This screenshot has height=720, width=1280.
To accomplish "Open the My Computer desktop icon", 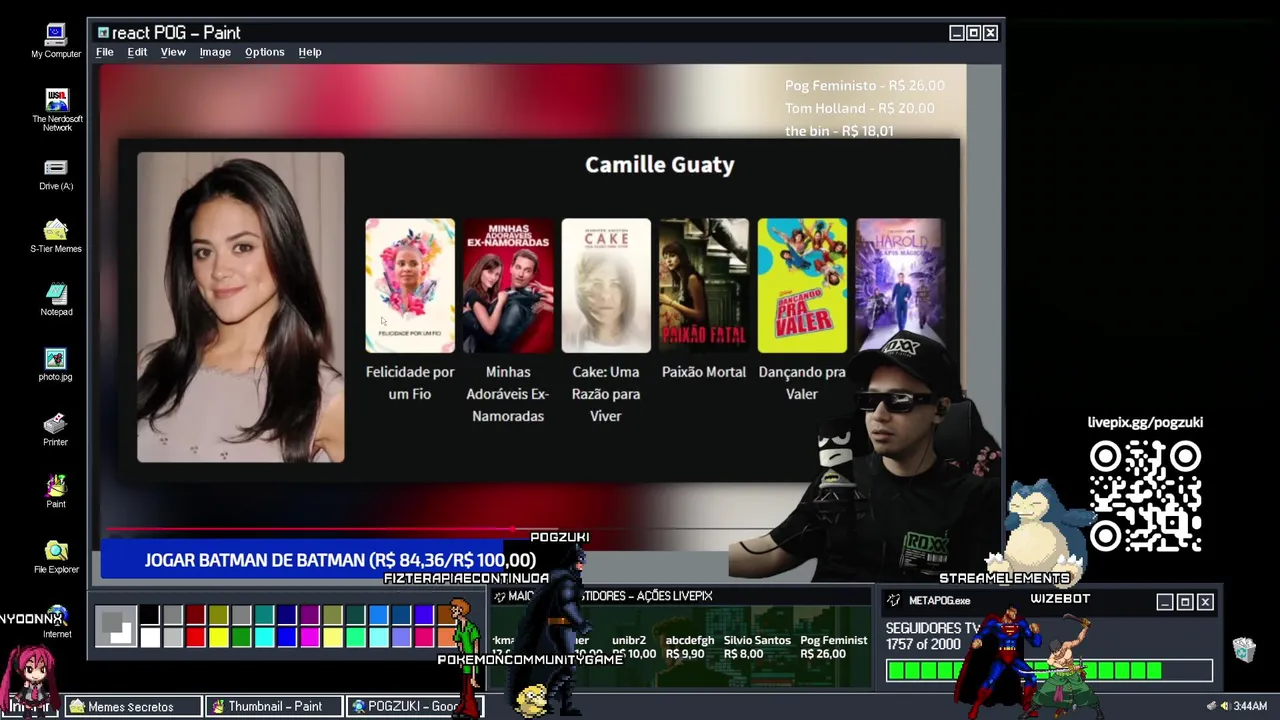I will click(x=56, y=40).
